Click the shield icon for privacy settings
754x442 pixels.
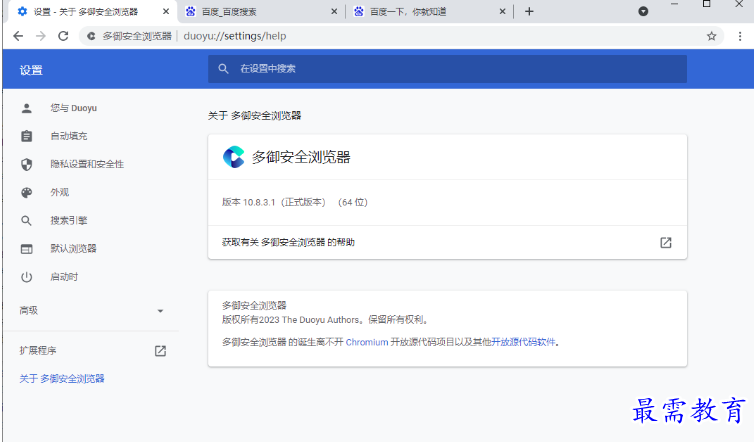pyautogui.click(x=26, y=164)
